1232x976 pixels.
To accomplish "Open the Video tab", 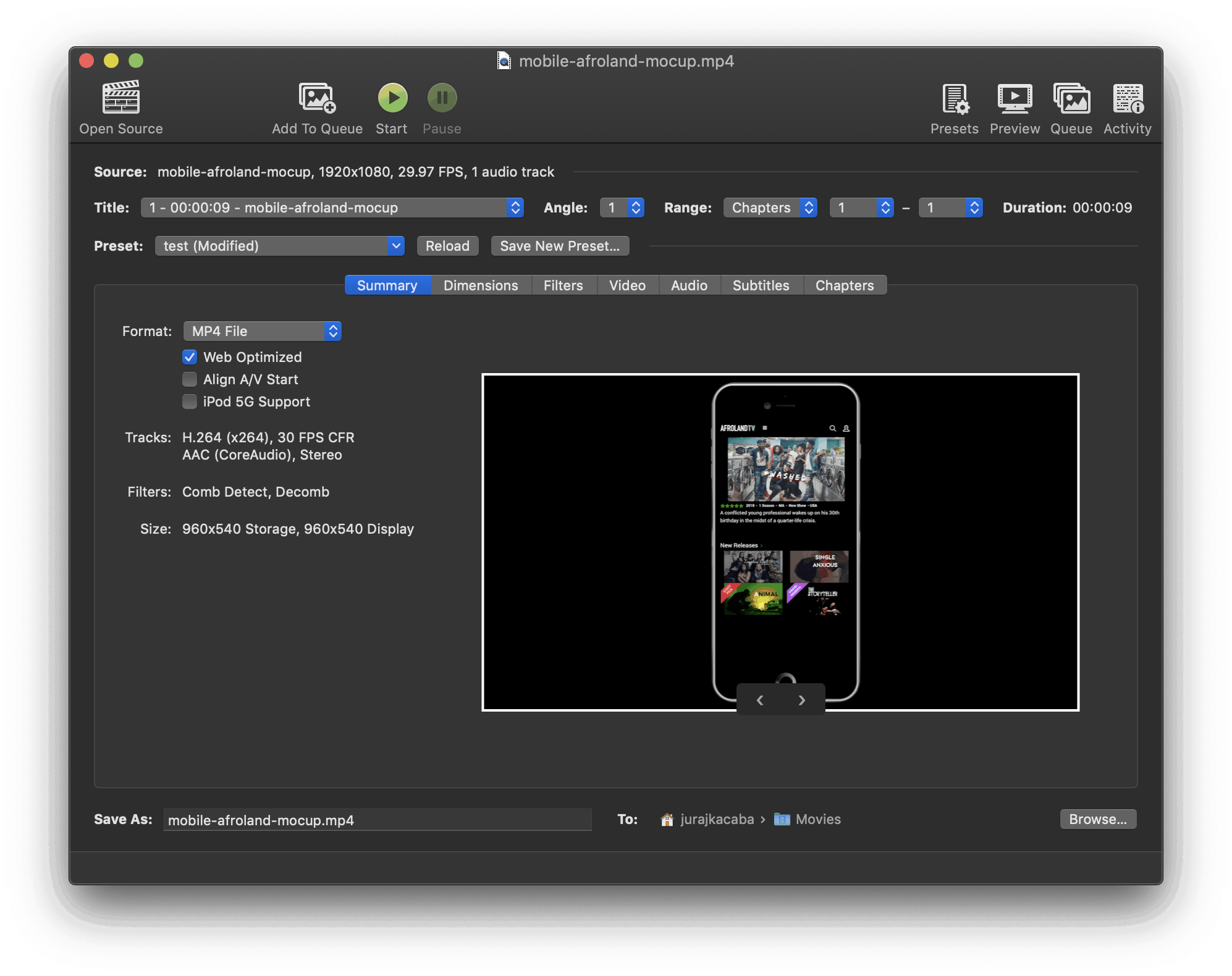I will pos(628,285).
